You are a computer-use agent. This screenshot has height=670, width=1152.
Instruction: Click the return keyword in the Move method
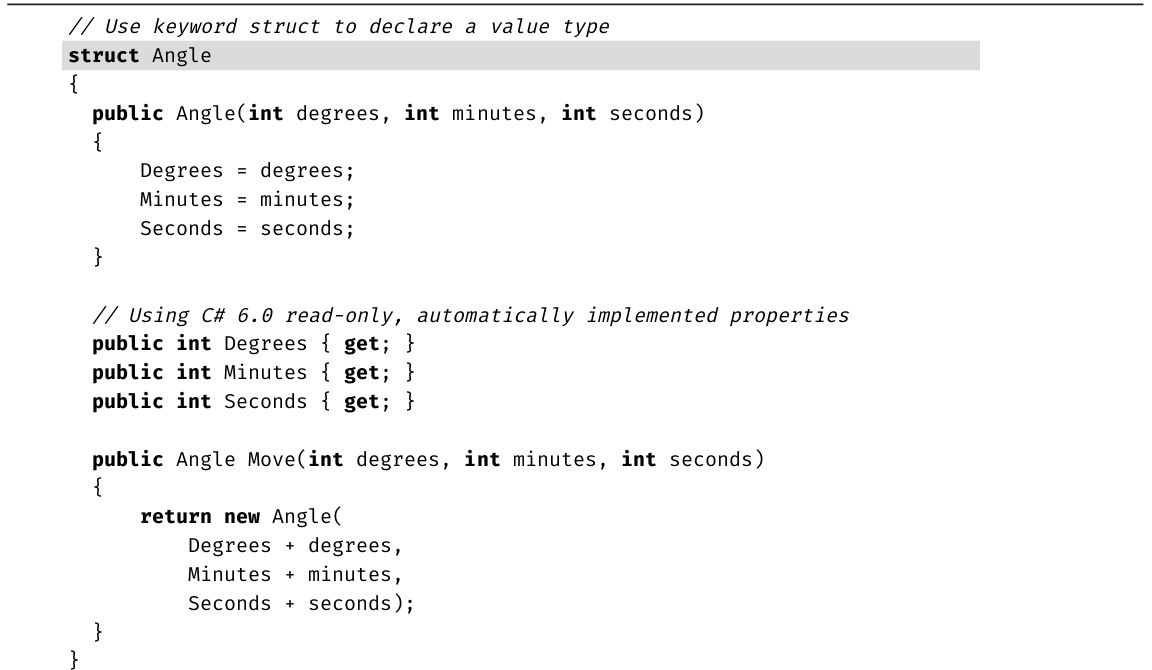[x=176, y=517]
